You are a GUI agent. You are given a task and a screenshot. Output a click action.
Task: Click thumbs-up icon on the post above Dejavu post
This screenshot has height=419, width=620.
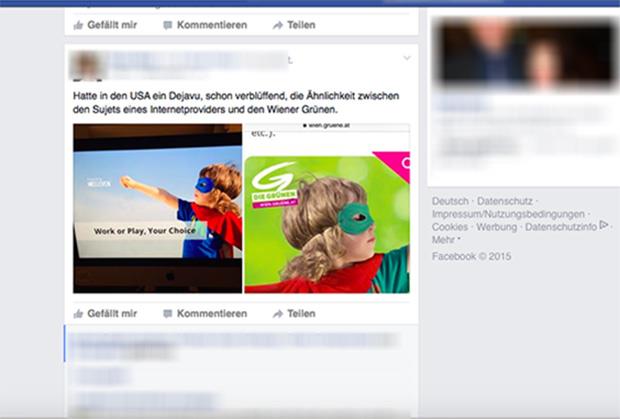pos(78,25)
